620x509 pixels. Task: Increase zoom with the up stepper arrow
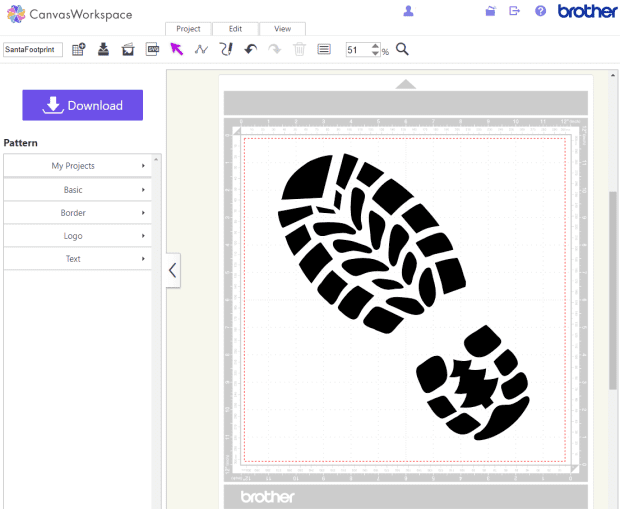[375, 46]
